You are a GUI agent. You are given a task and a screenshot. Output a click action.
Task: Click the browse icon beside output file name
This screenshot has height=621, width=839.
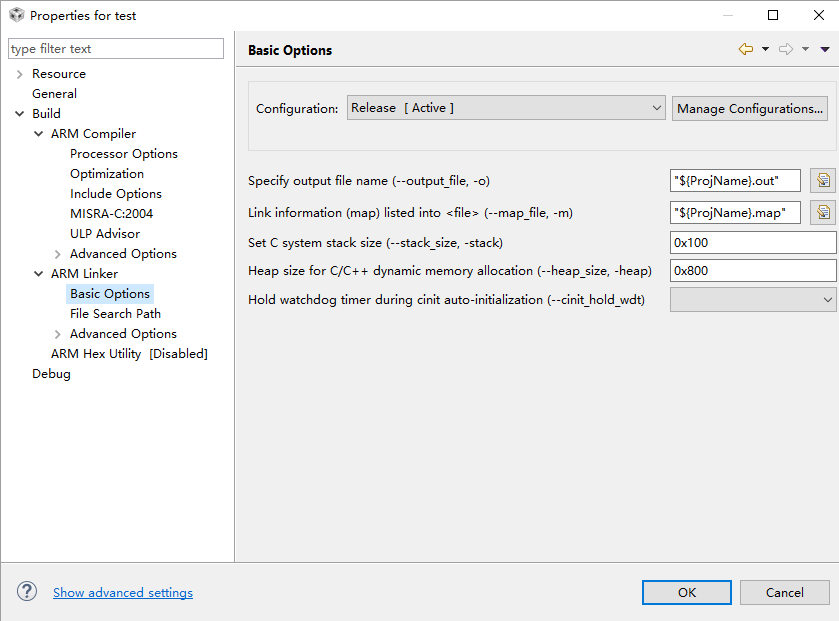(822, 181)
